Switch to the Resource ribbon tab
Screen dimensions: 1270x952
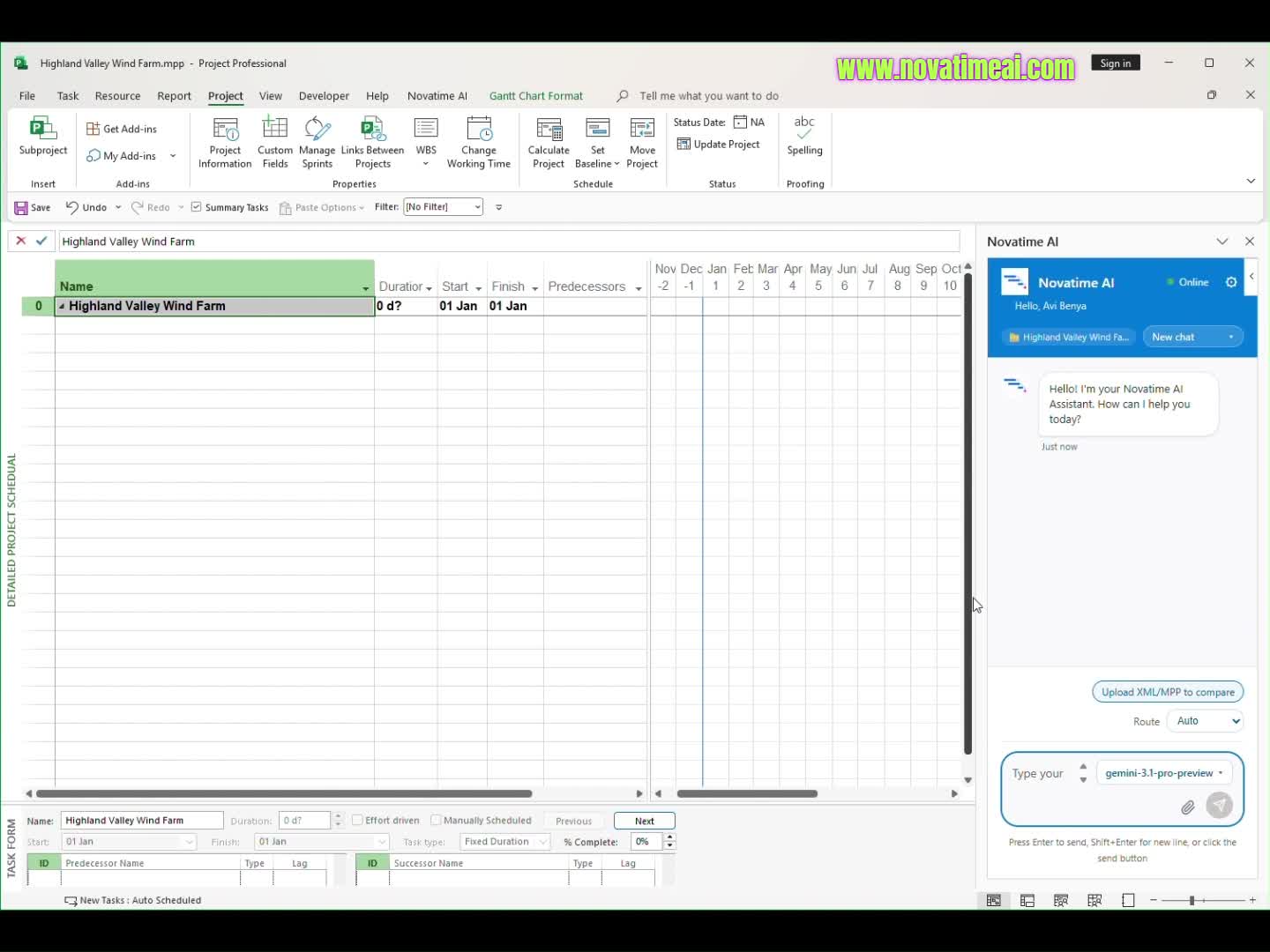click(x=117, y=96)
